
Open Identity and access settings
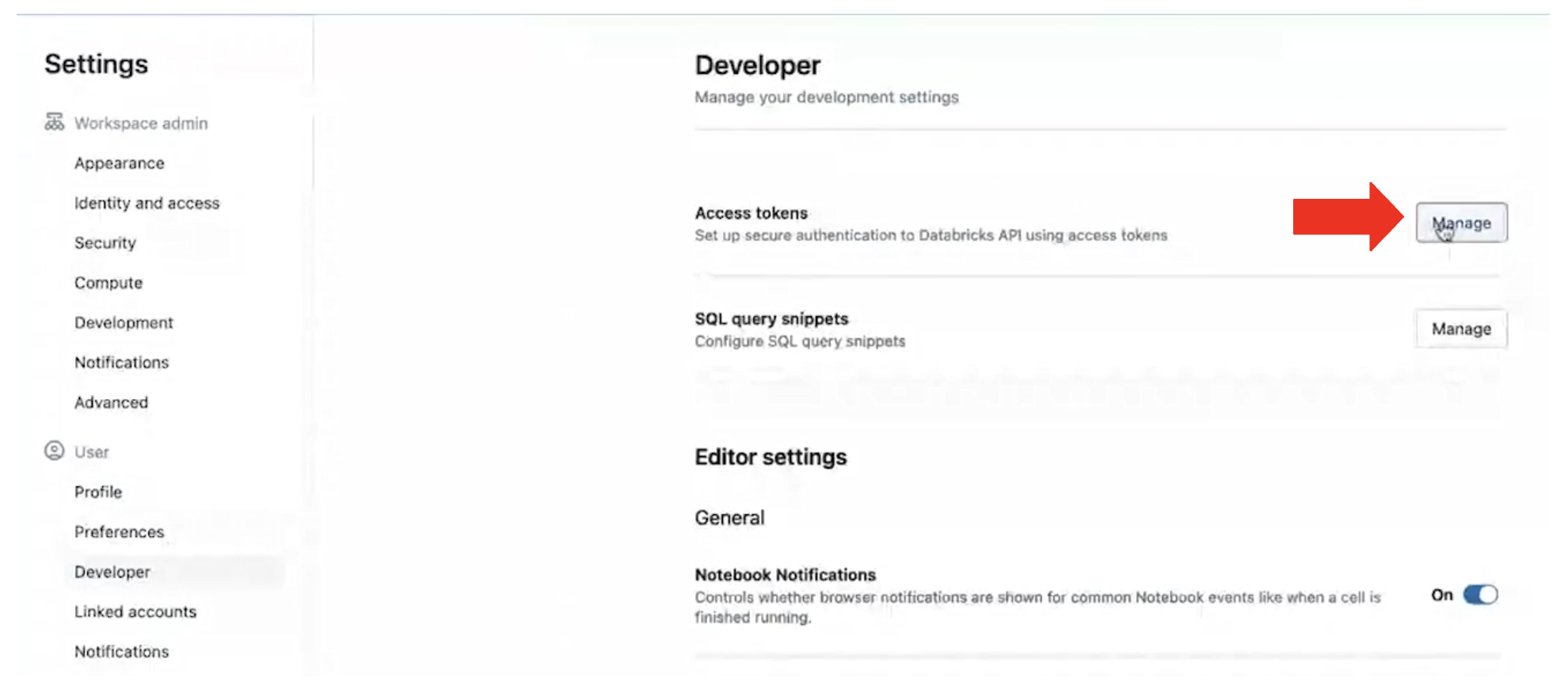tap(147, 203)
